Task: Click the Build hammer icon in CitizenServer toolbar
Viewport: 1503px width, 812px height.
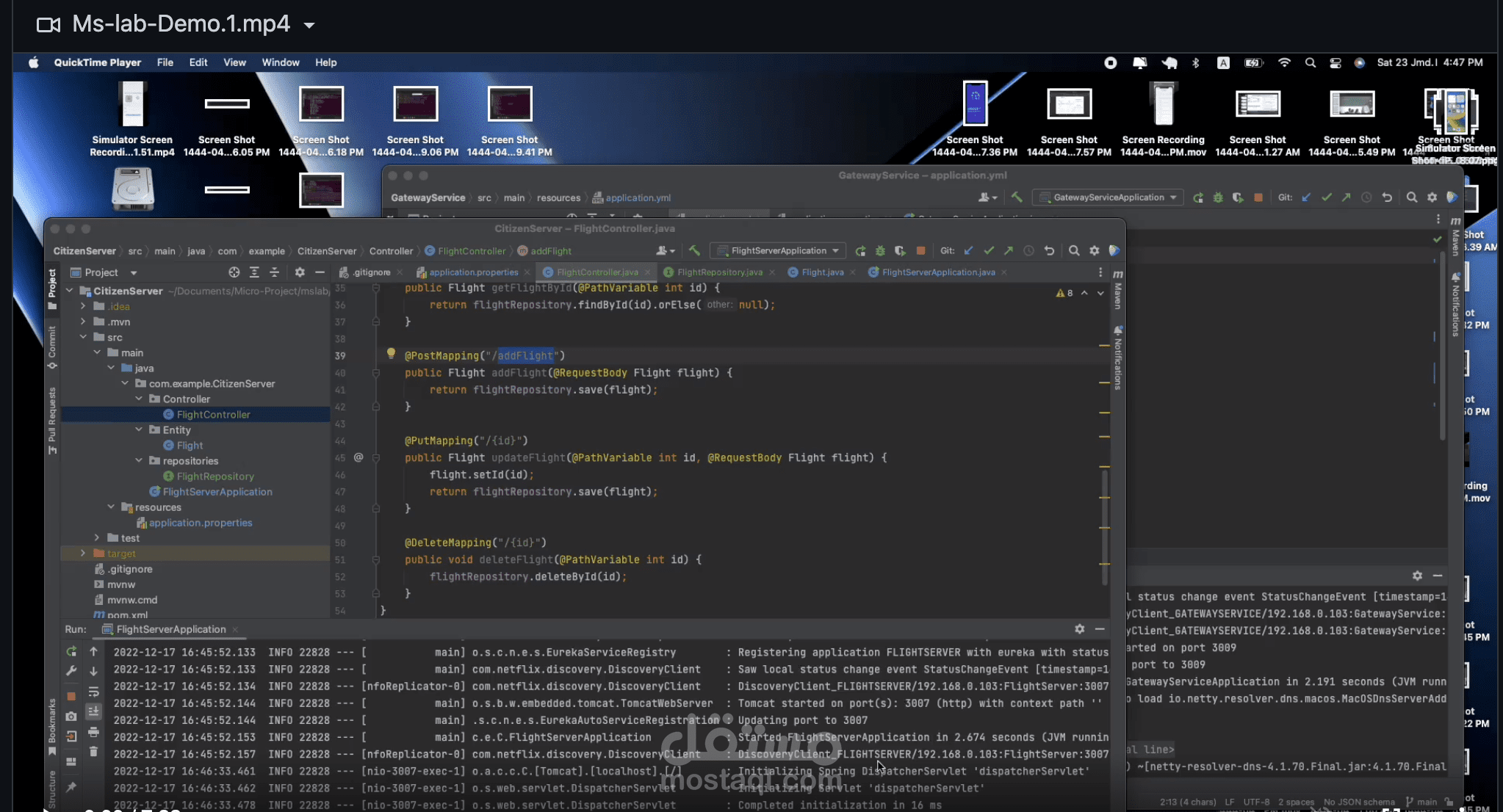Action: [694, 250]
